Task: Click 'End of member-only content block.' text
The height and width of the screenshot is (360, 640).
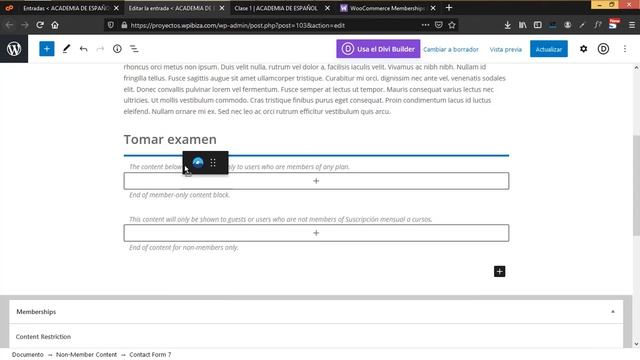Action: pos(179,195)
